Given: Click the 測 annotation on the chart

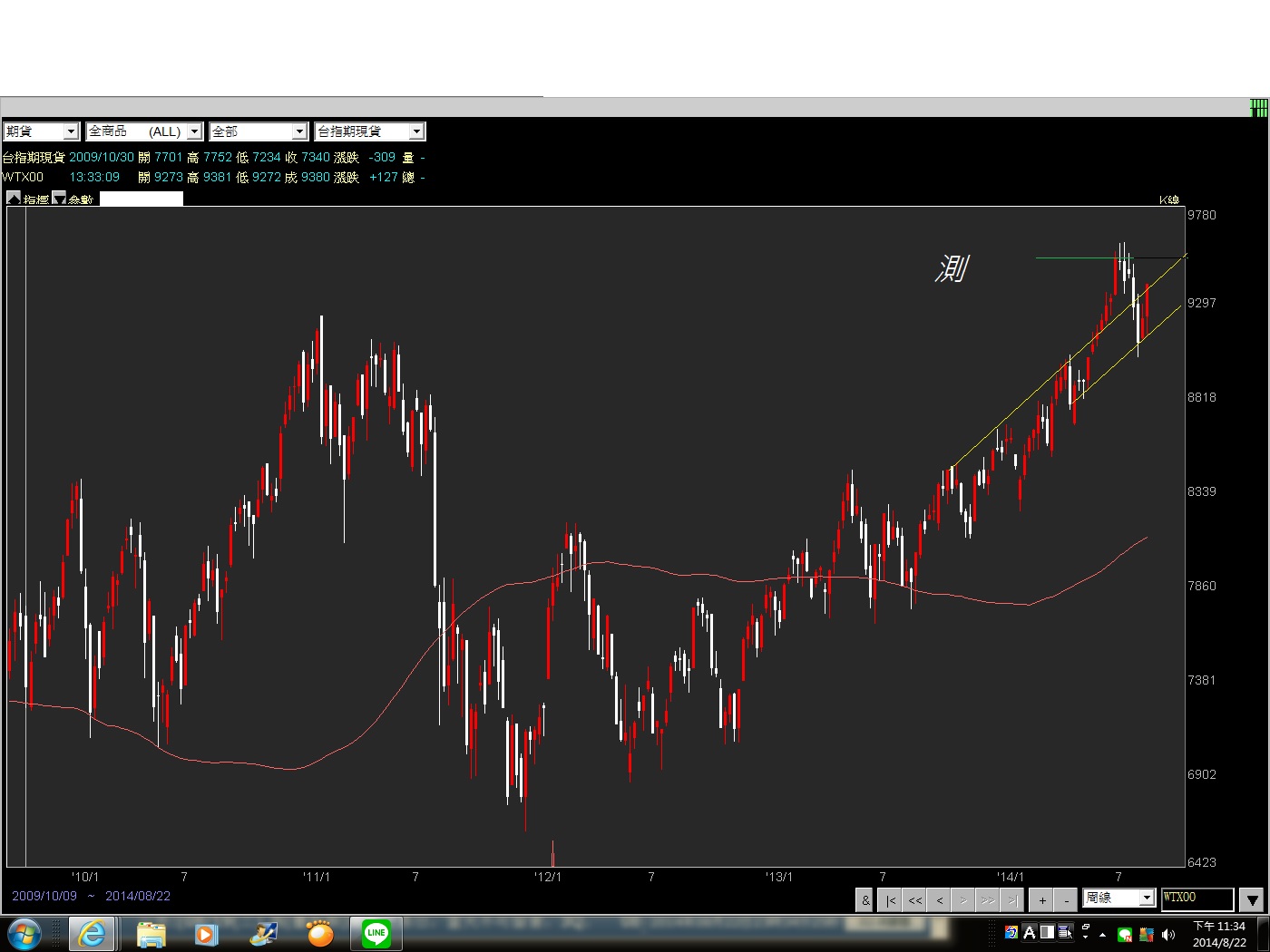Looking at the screenshot, I should coord(952,268).
